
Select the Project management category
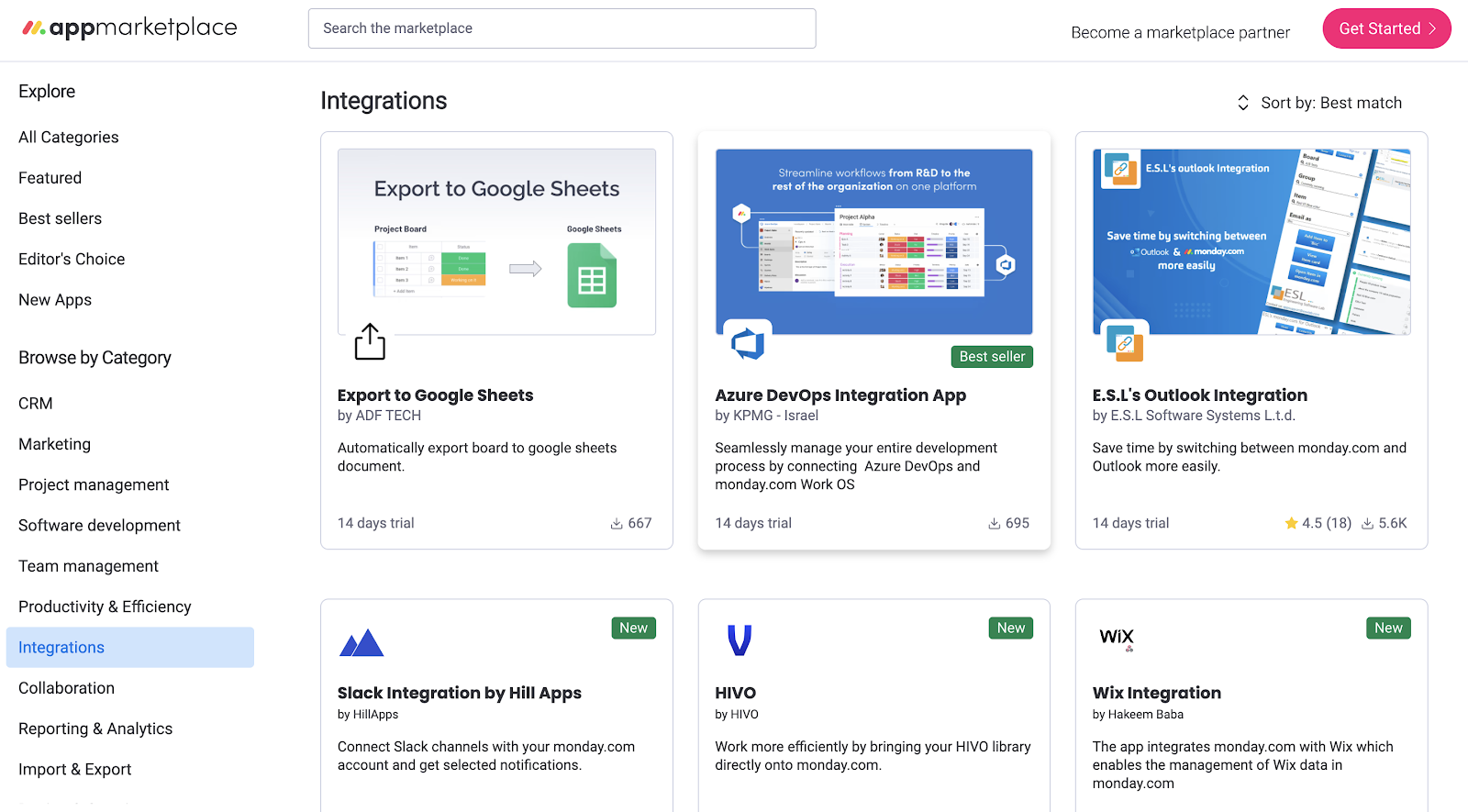[x=94, y=484]
